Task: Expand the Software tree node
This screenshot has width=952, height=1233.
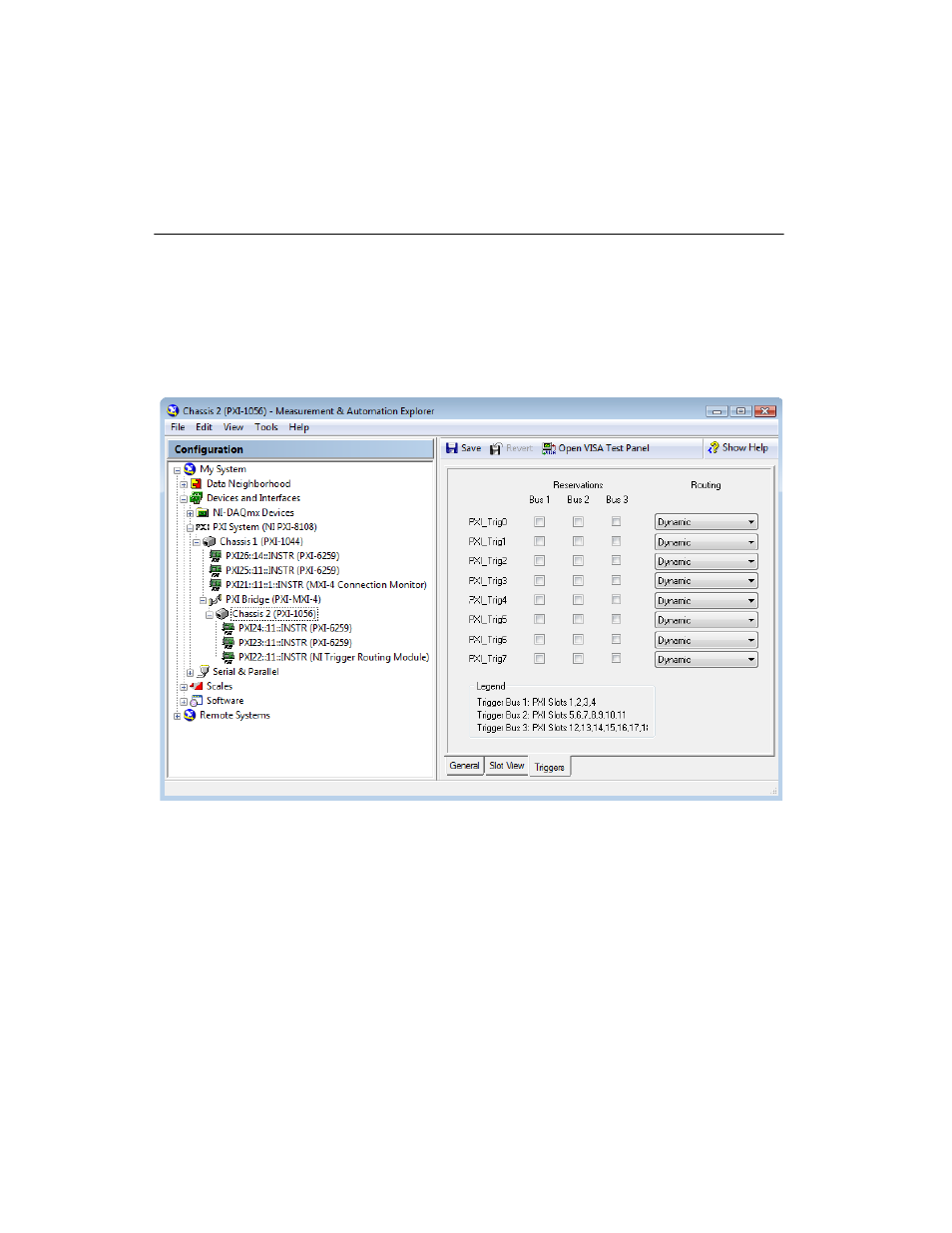Action: click(184, 701)
